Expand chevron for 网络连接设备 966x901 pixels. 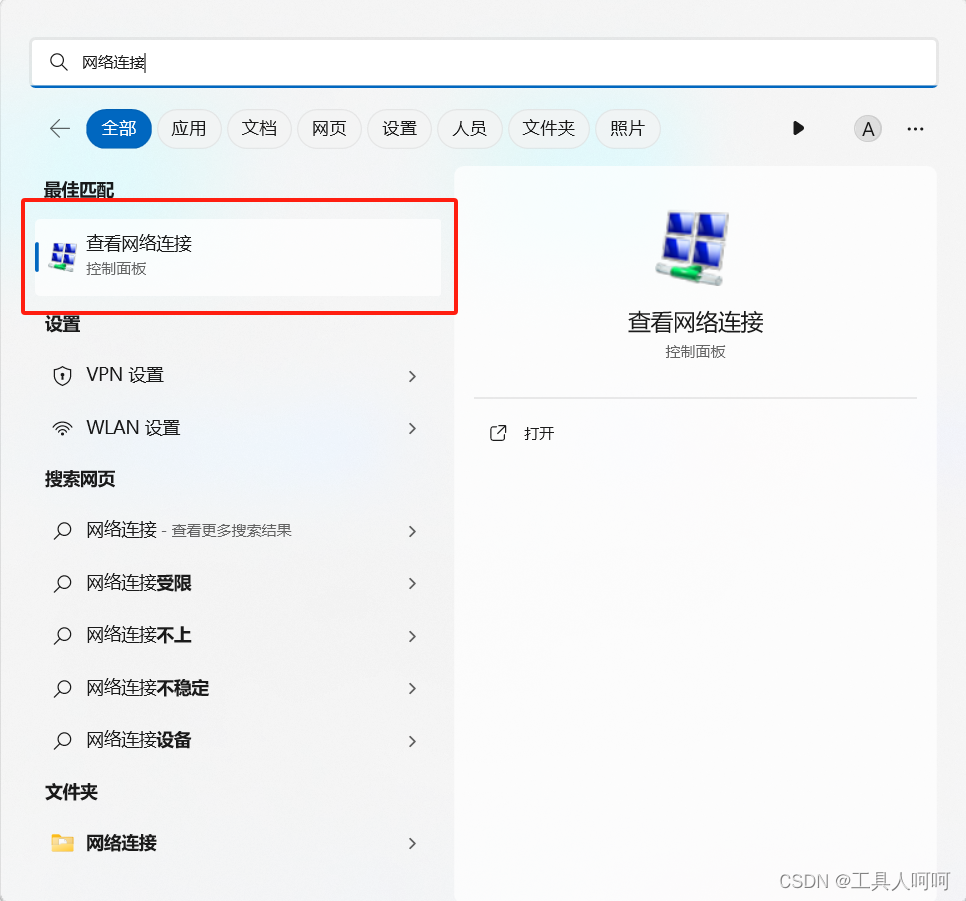[412, 741]
